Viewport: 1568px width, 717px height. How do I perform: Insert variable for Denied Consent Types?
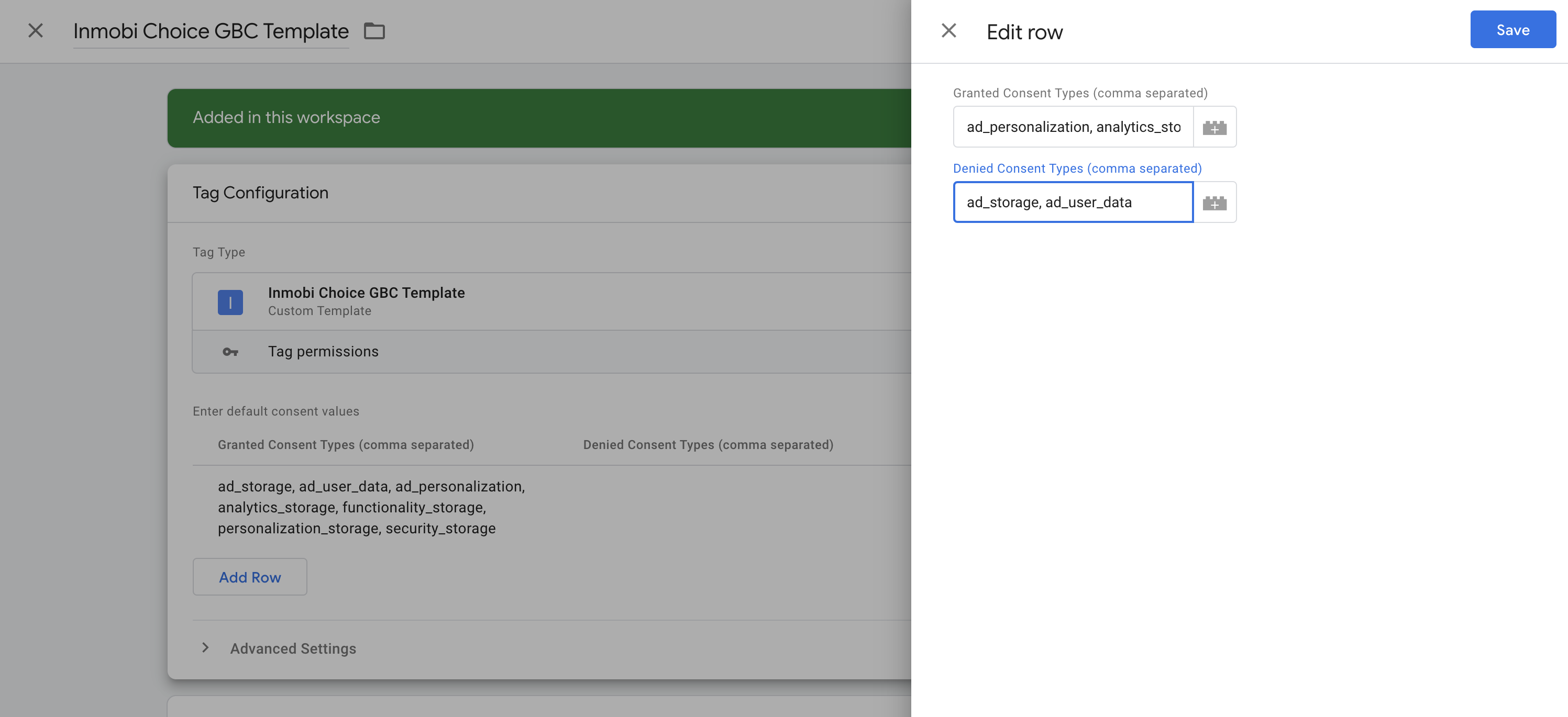[x=1214, y=203]
